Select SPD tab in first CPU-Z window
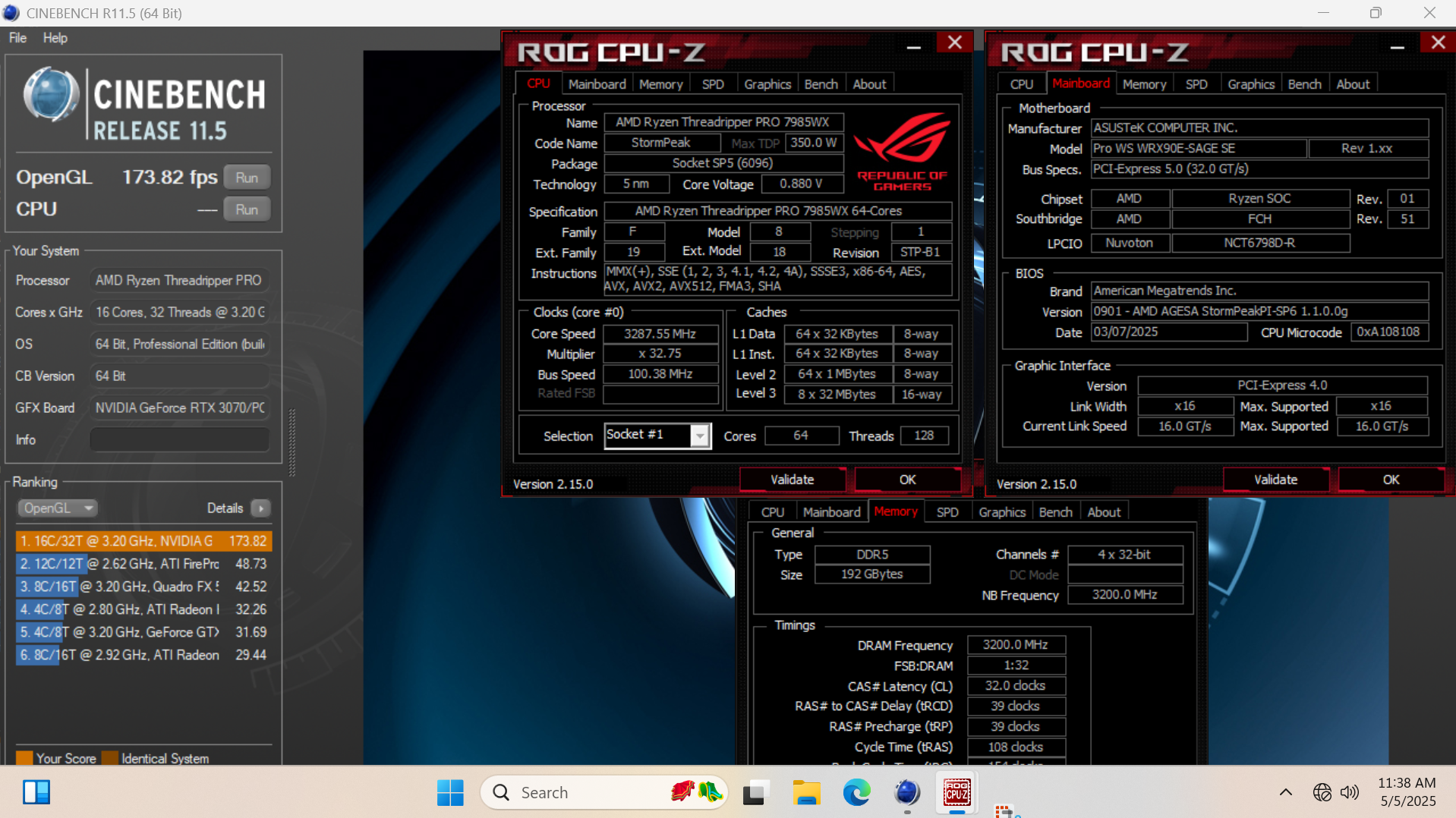1456x818 pixels. click(713, 84)
